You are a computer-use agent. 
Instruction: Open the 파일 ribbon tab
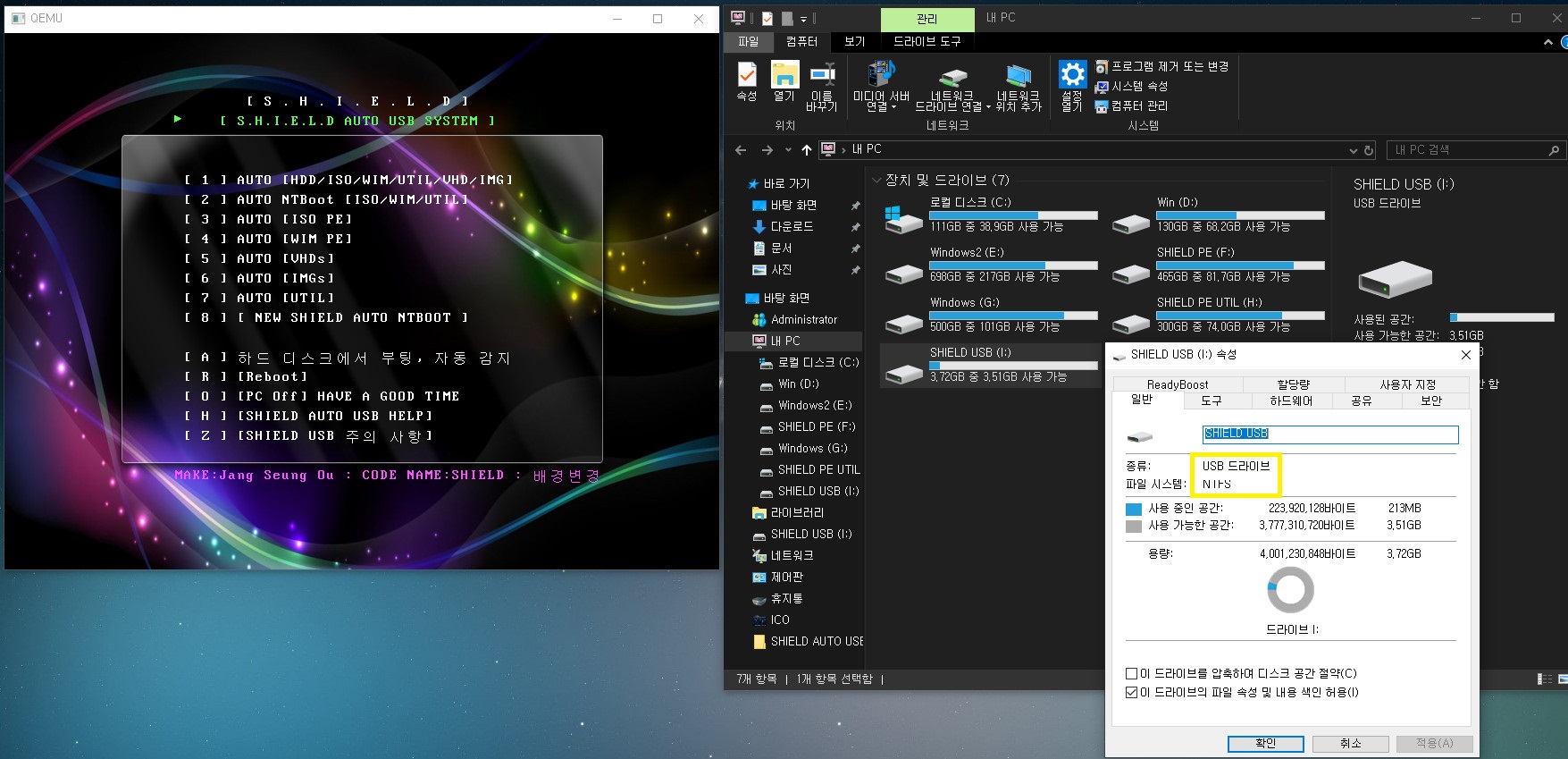coord(749,42)
